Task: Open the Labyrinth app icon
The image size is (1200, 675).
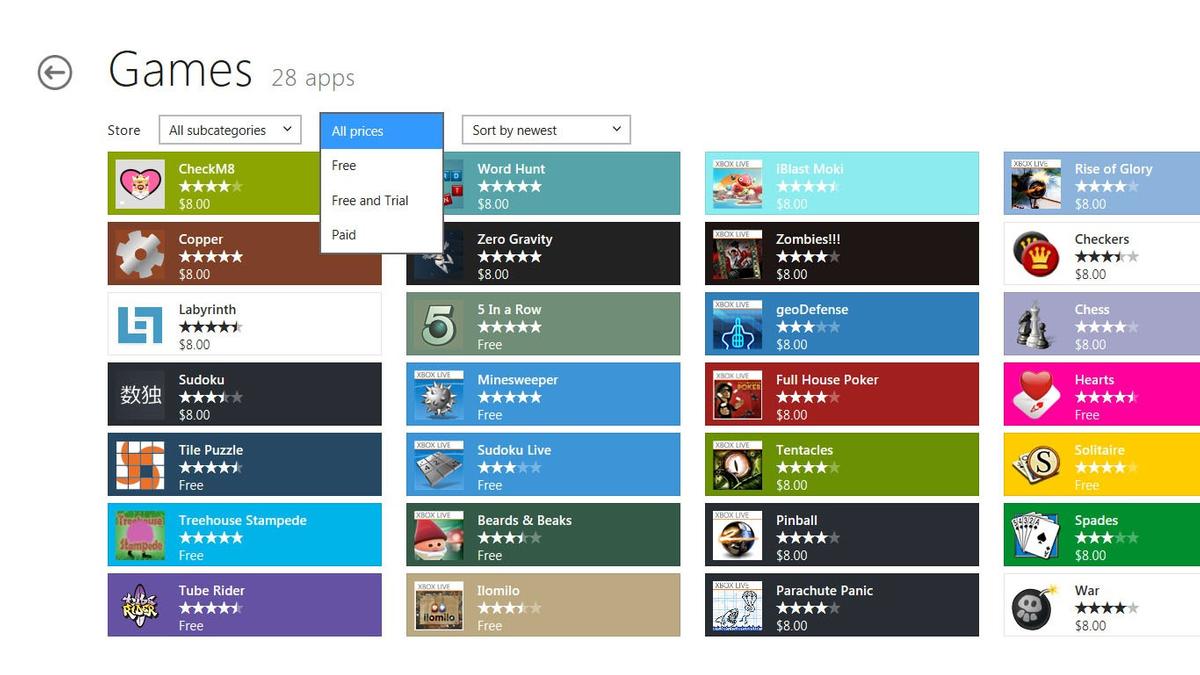Action: (140, 324)
